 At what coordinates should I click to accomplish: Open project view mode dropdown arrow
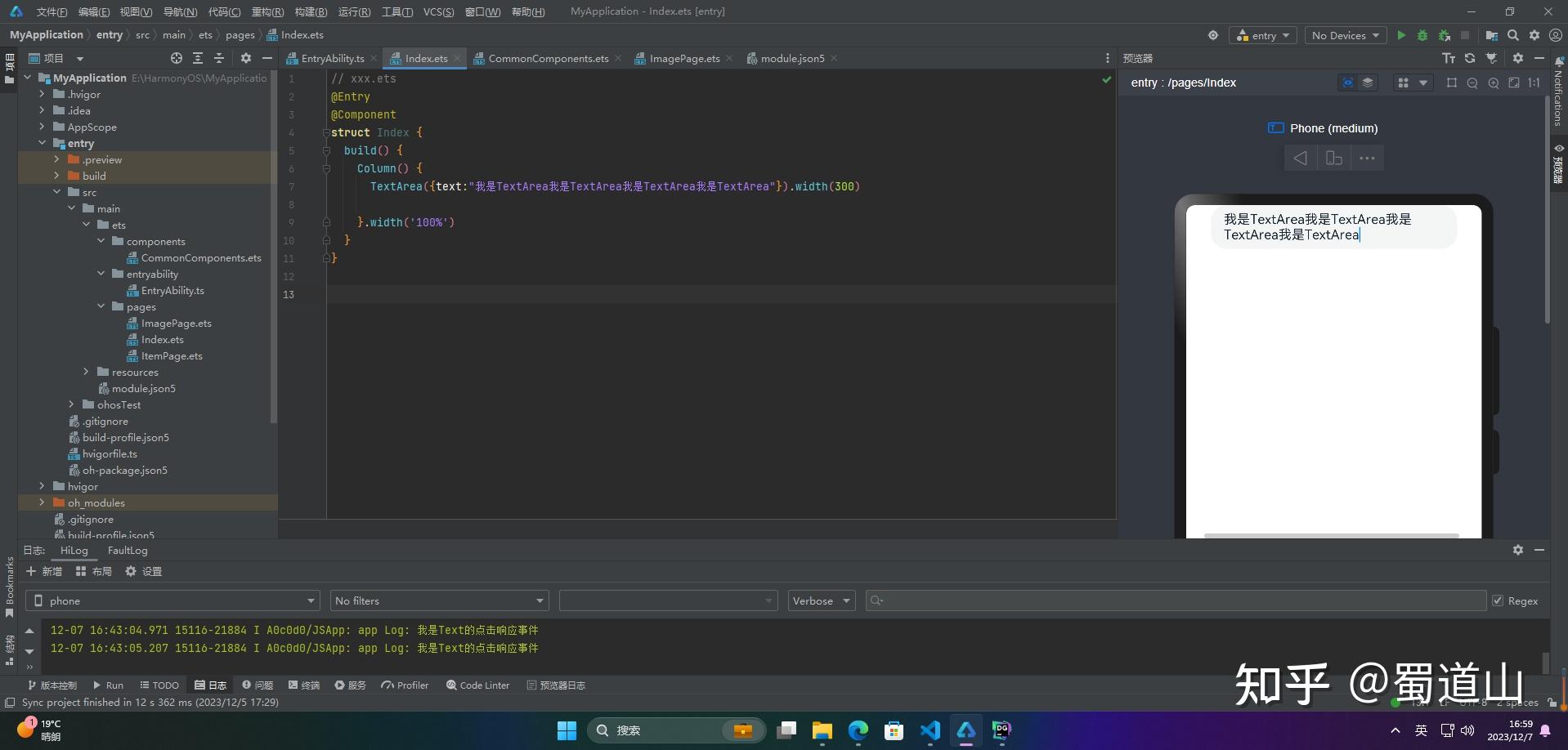pyautogui.click(x=80, y=59)
